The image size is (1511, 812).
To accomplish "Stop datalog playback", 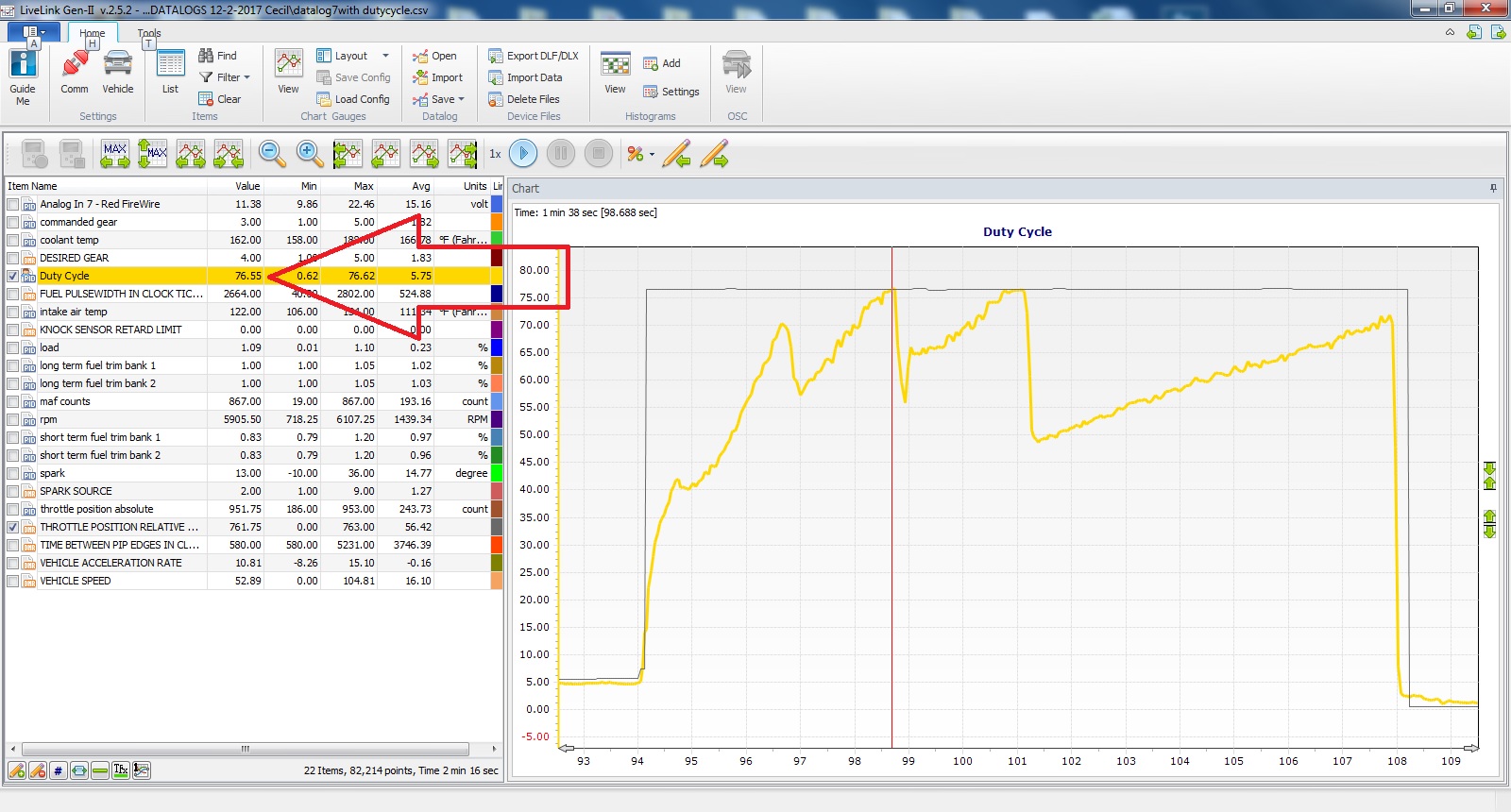I will click(599, 153).
